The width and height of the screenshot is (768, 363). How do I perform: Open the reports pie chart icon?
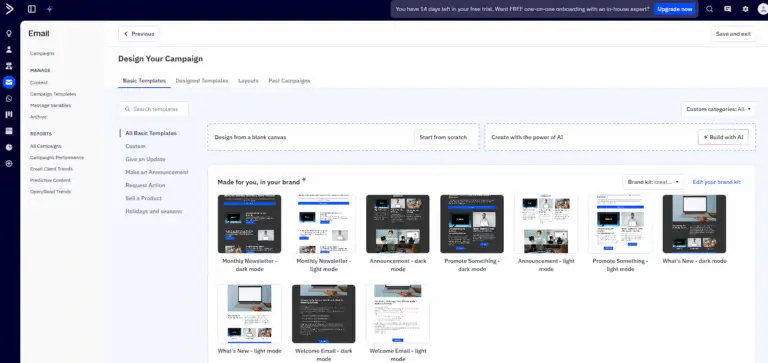(9, 147)
